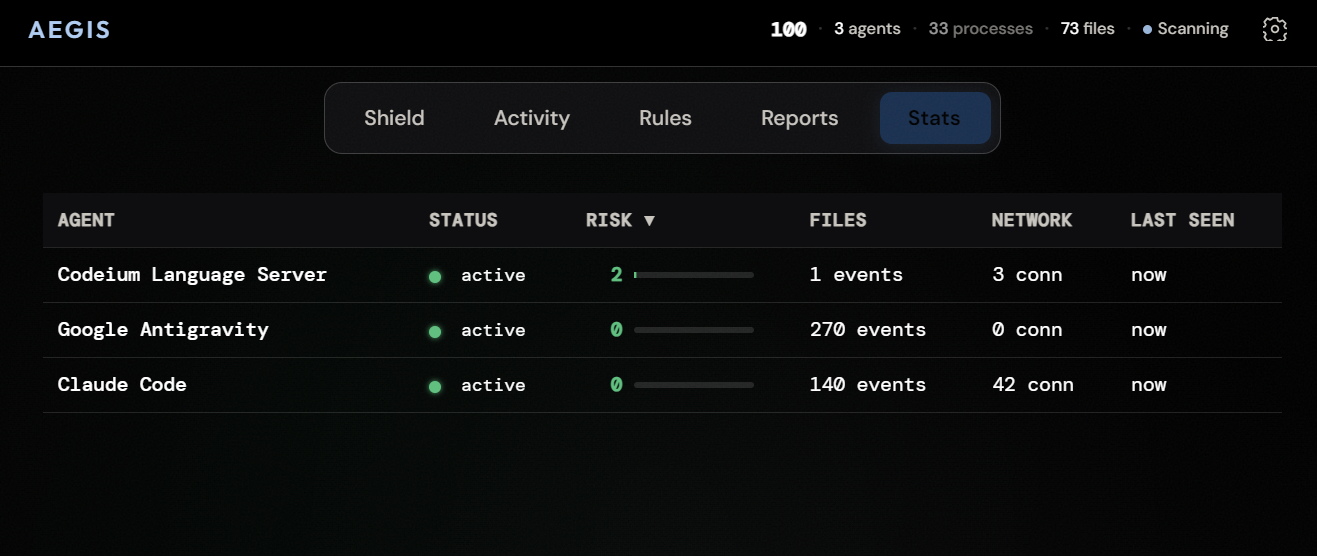Click green status dot for Claude Code

(435, 386)
